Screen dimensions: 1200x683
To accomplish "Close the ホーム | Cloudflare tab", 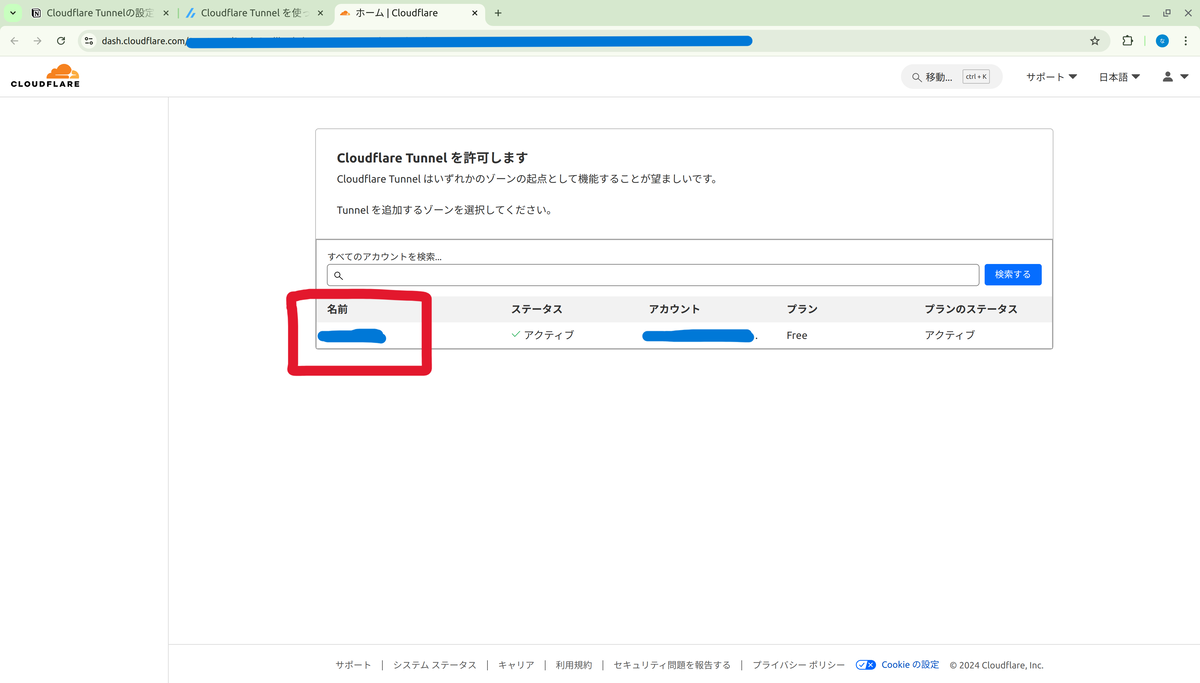I will pyautogui.click(x=475, y=13).
